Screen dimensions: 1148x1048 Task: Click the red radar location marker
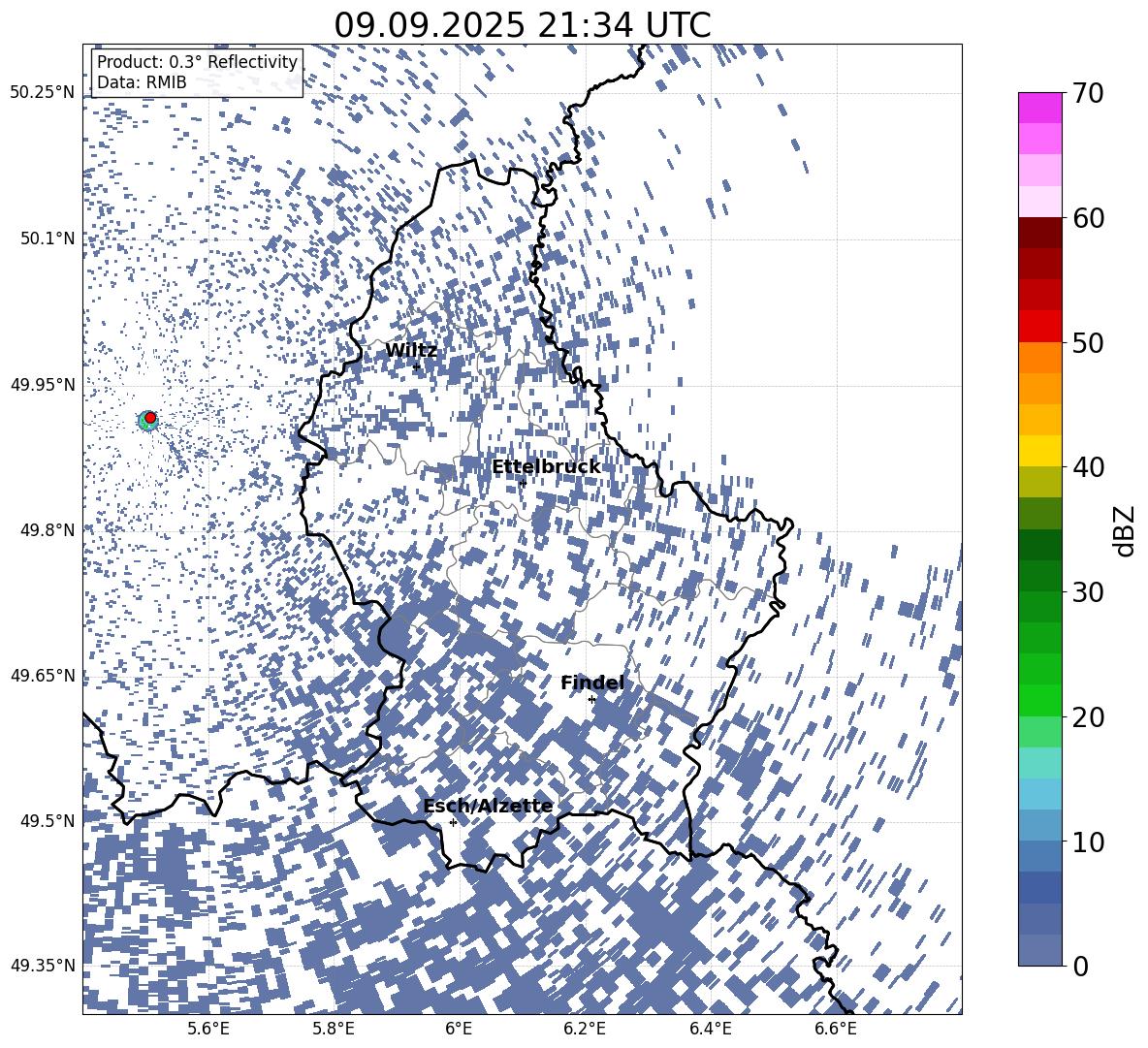[x=150, y=418]
